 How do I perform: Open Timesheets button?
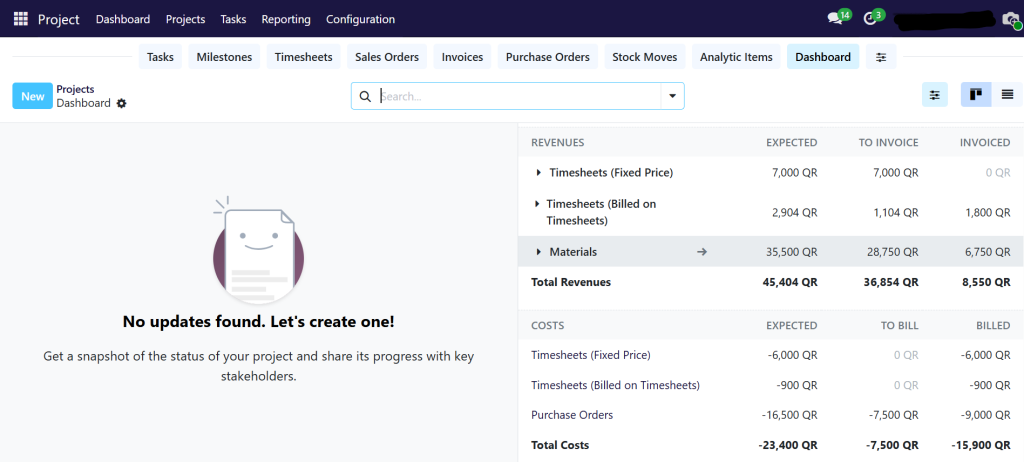point(304,57)
